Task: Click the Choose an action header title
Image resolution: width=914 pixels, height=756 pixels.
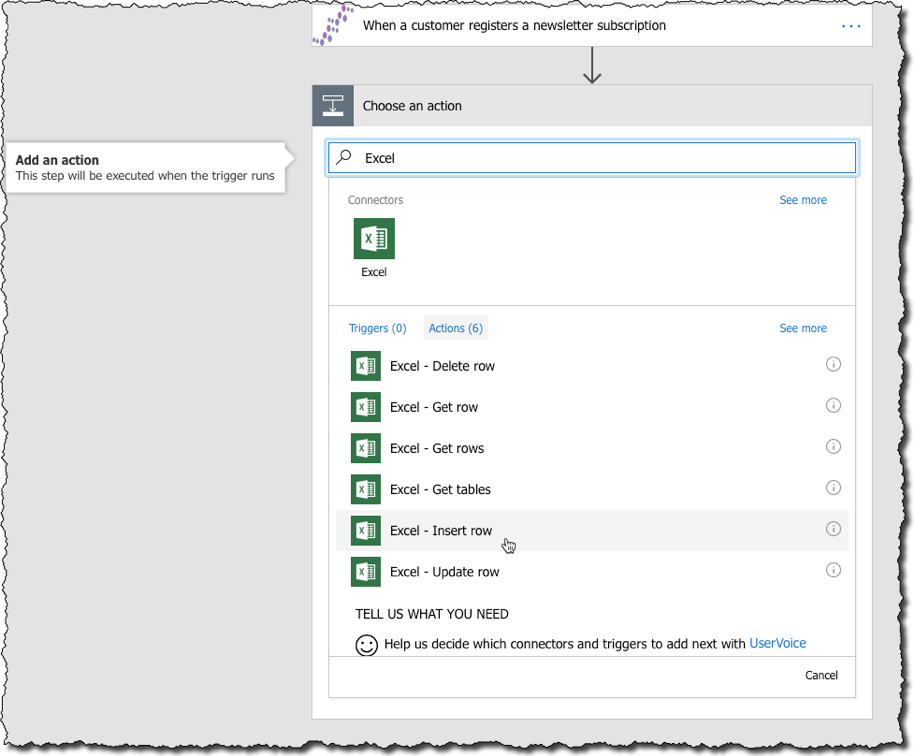Action: point(412,106)
